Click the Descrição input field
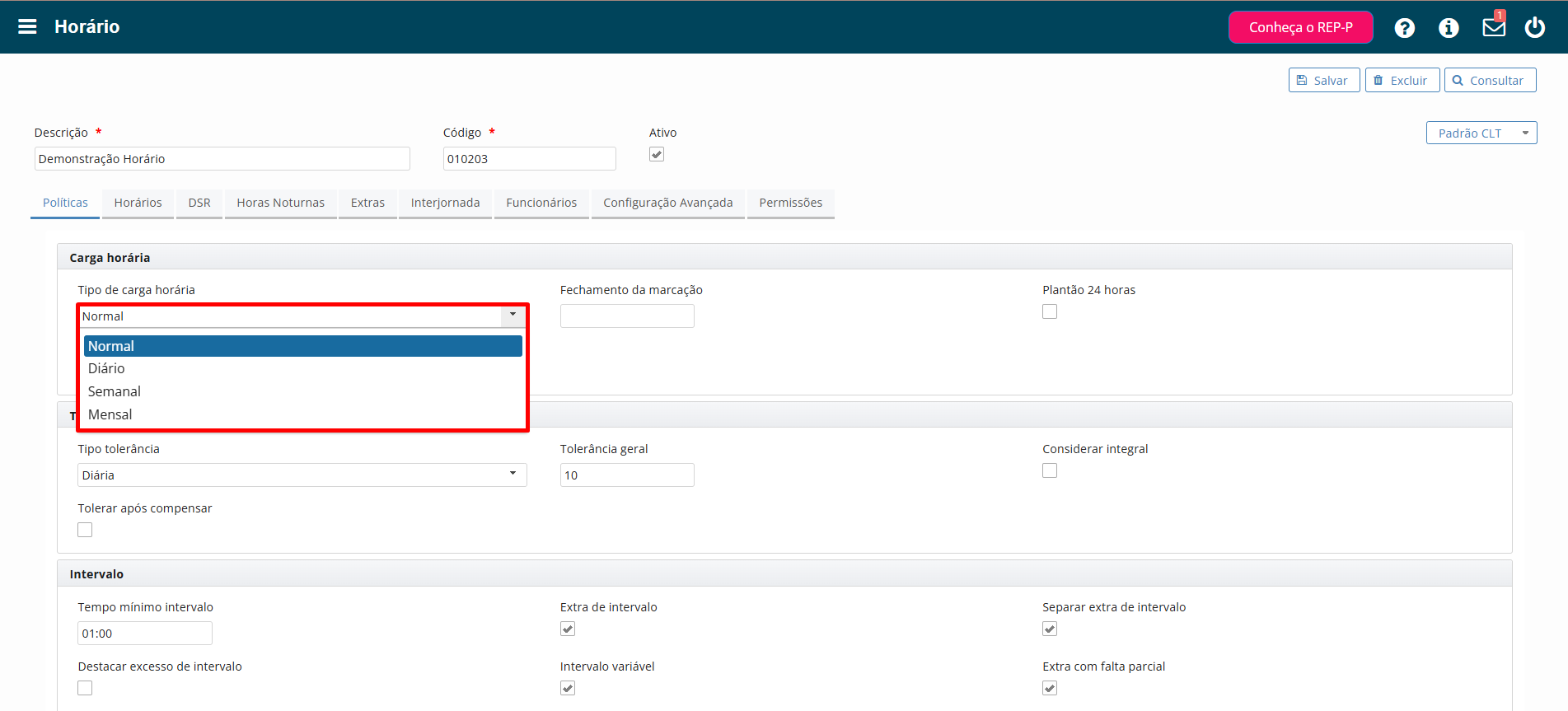This screenshot has width=1568, height=711. coord(222,159)
